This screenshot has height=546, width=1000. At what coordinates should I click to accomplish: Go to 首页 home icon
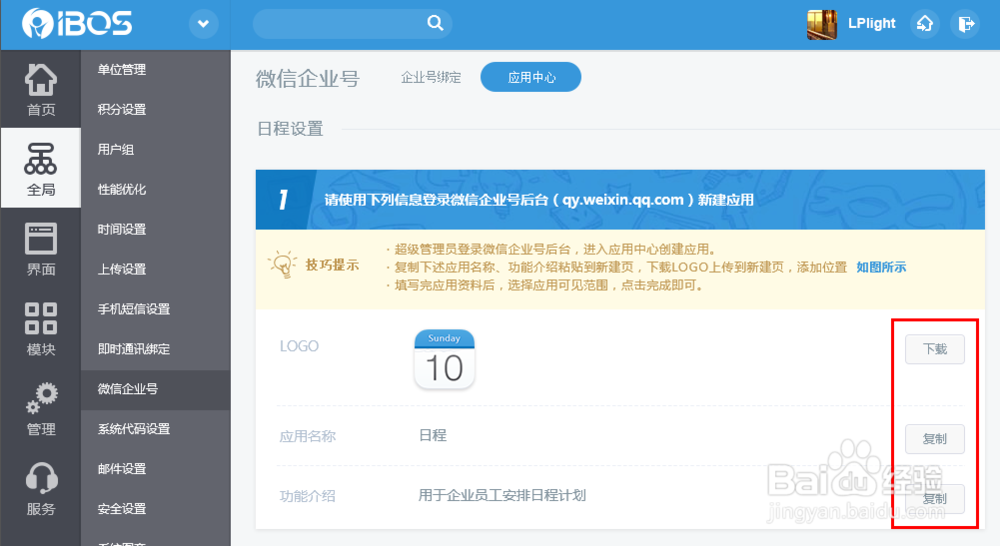[x=40, y=89]
